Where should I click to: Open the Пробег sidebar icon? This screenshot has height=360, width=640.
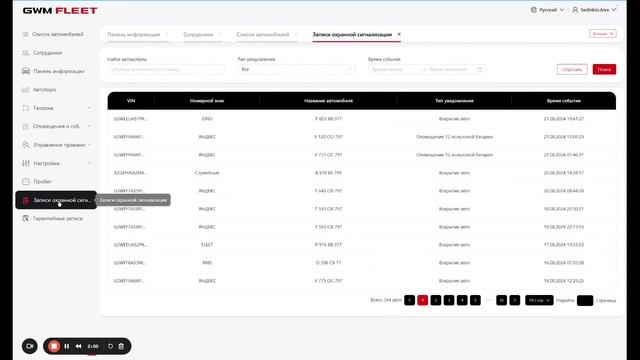[26, 181]
